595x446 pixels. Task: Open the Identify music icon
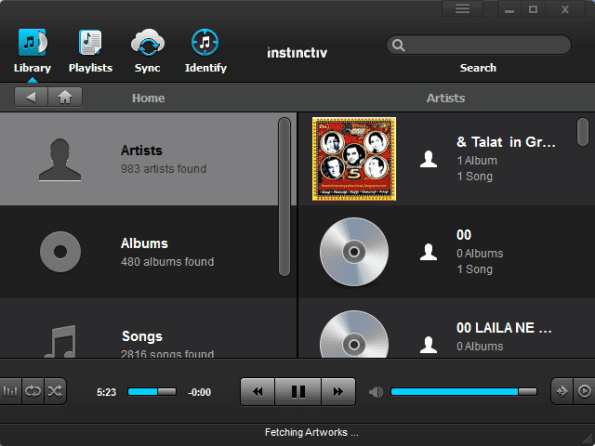(x=205, y=43)
